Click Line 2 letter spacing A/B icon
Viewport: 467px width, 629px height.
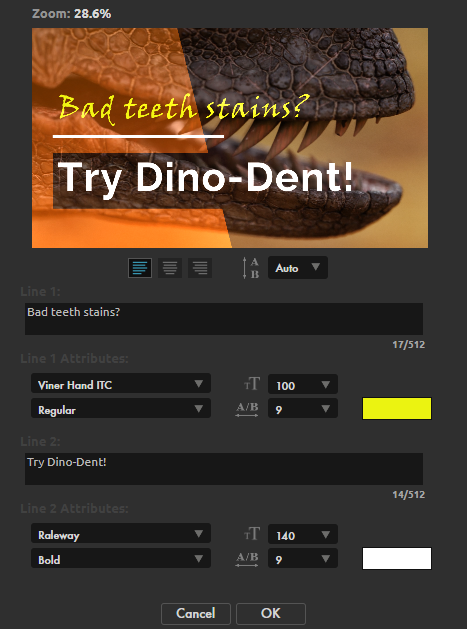pos(247,559)
